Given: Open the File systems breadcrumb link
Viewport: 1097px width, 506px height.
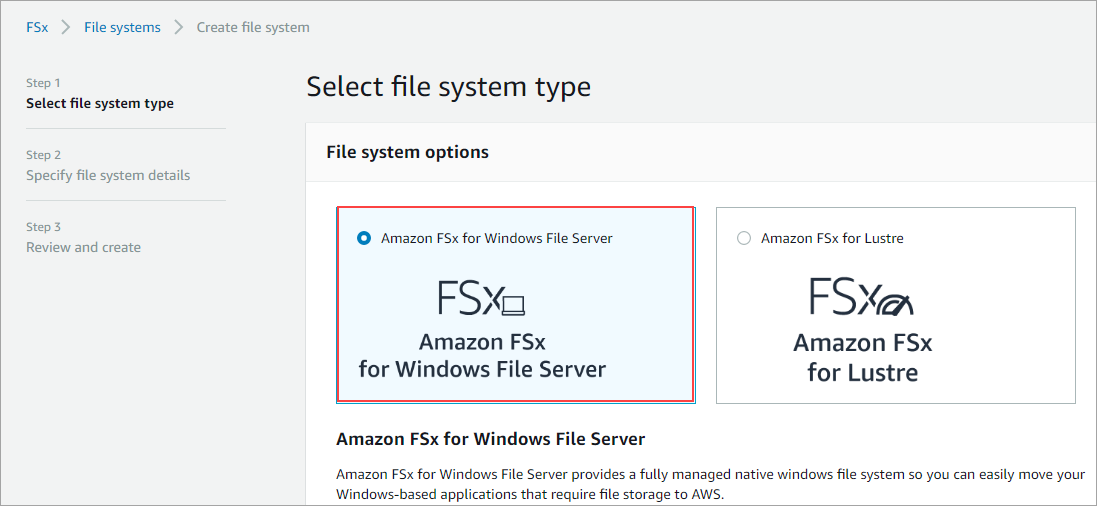Looking at the screenshot, I should click(122, 28).
